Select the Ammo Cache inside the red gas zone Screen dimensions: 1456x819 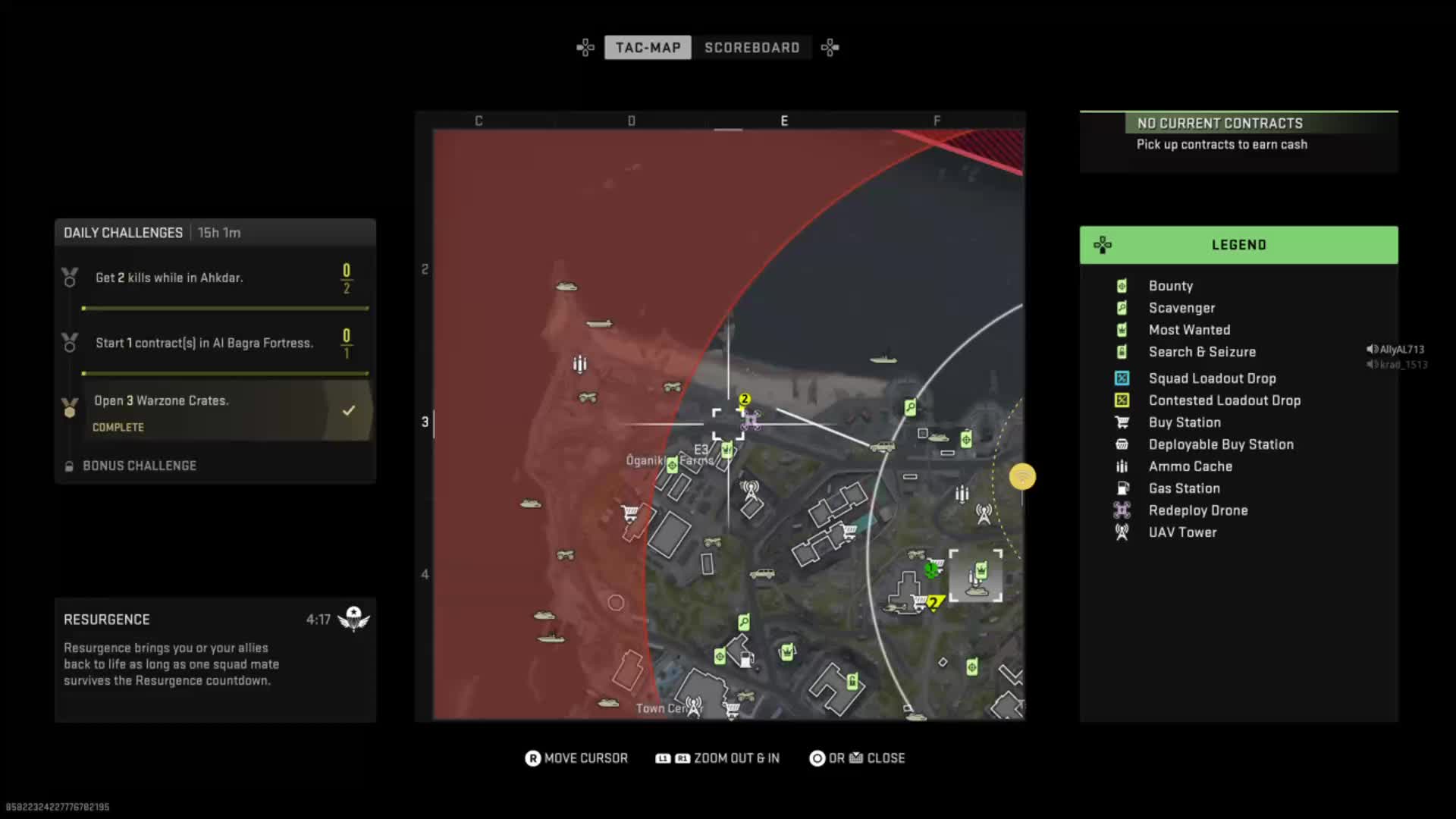pos(580,365)
